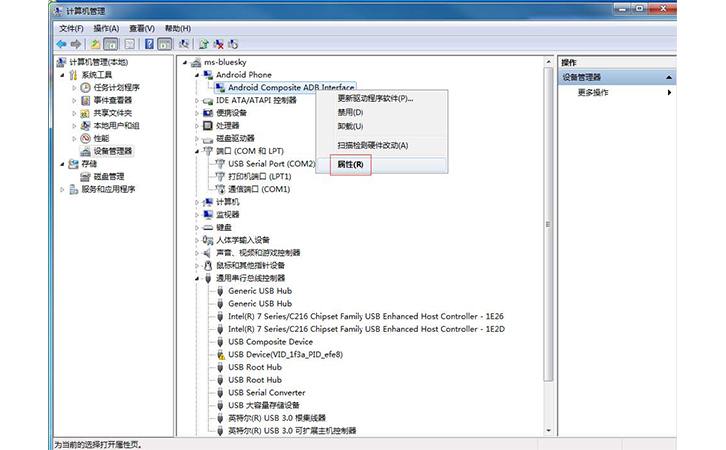The image size is (726, 450).
Task: Click the 任务计划程序 clock icon
Action: pyautogui.click(x=85, y=88)
